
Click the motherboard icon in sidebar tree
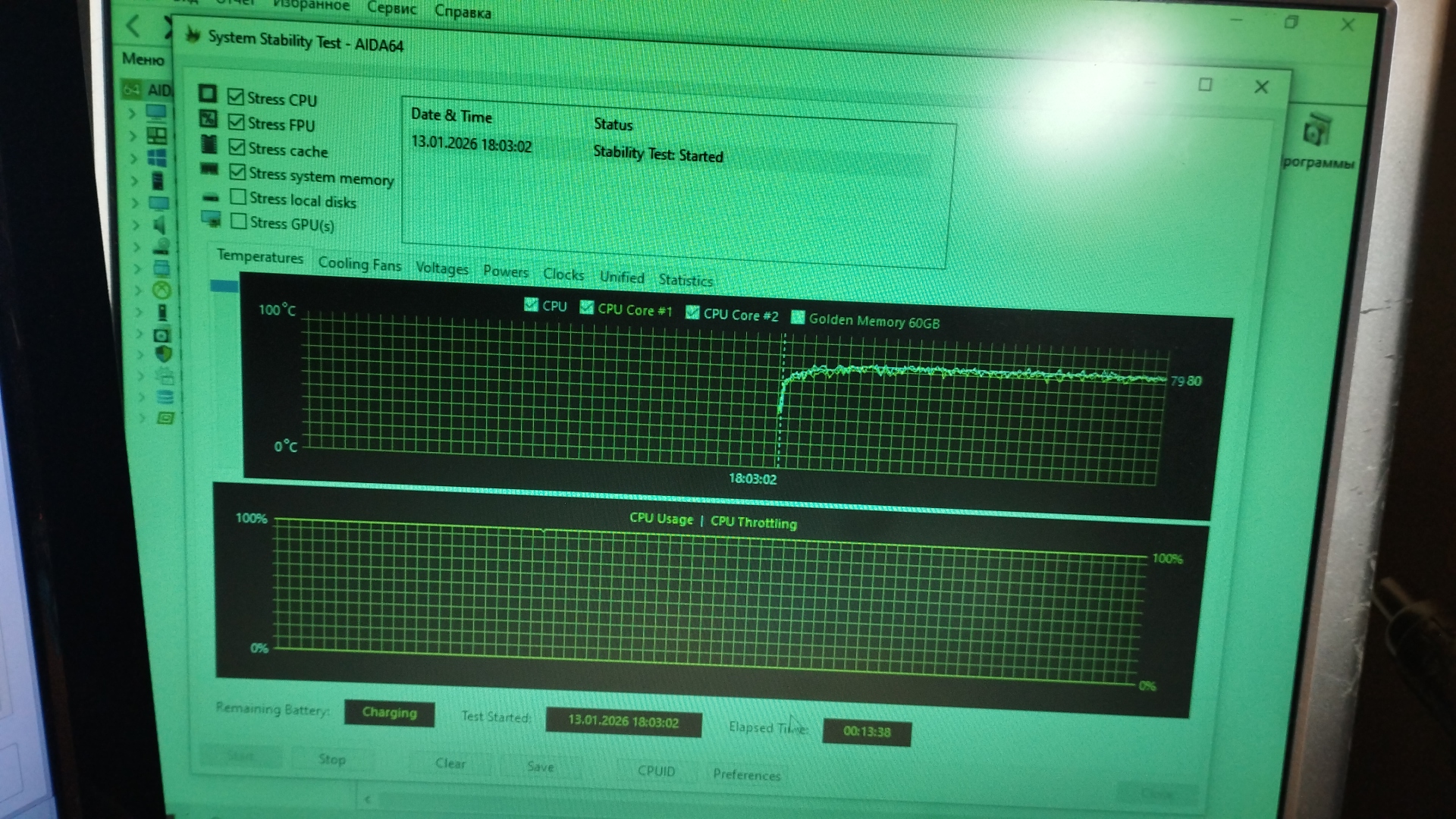(156, 136)
